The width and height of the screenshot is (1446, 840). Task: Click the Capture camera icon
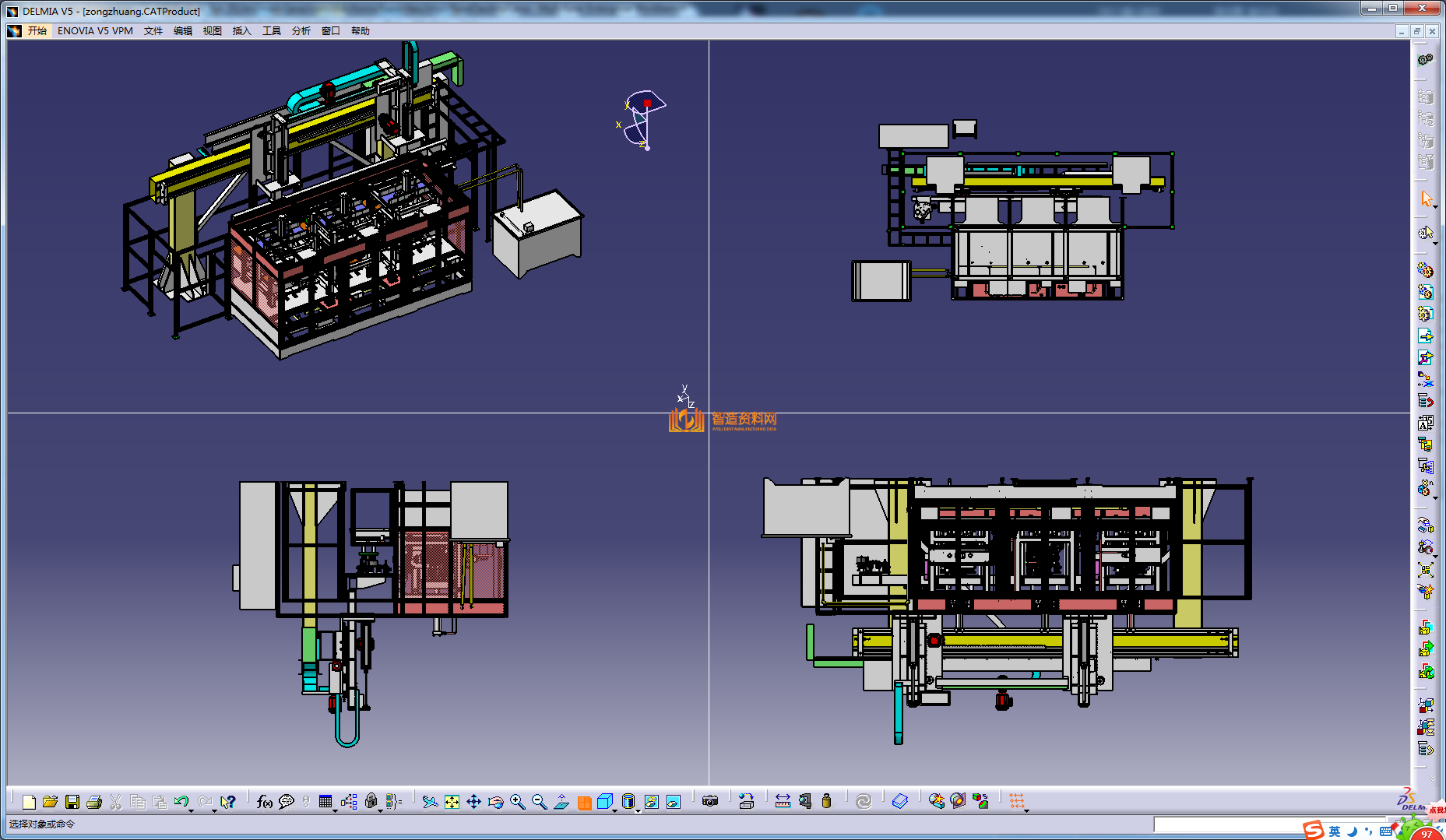(x=709, y=801)
